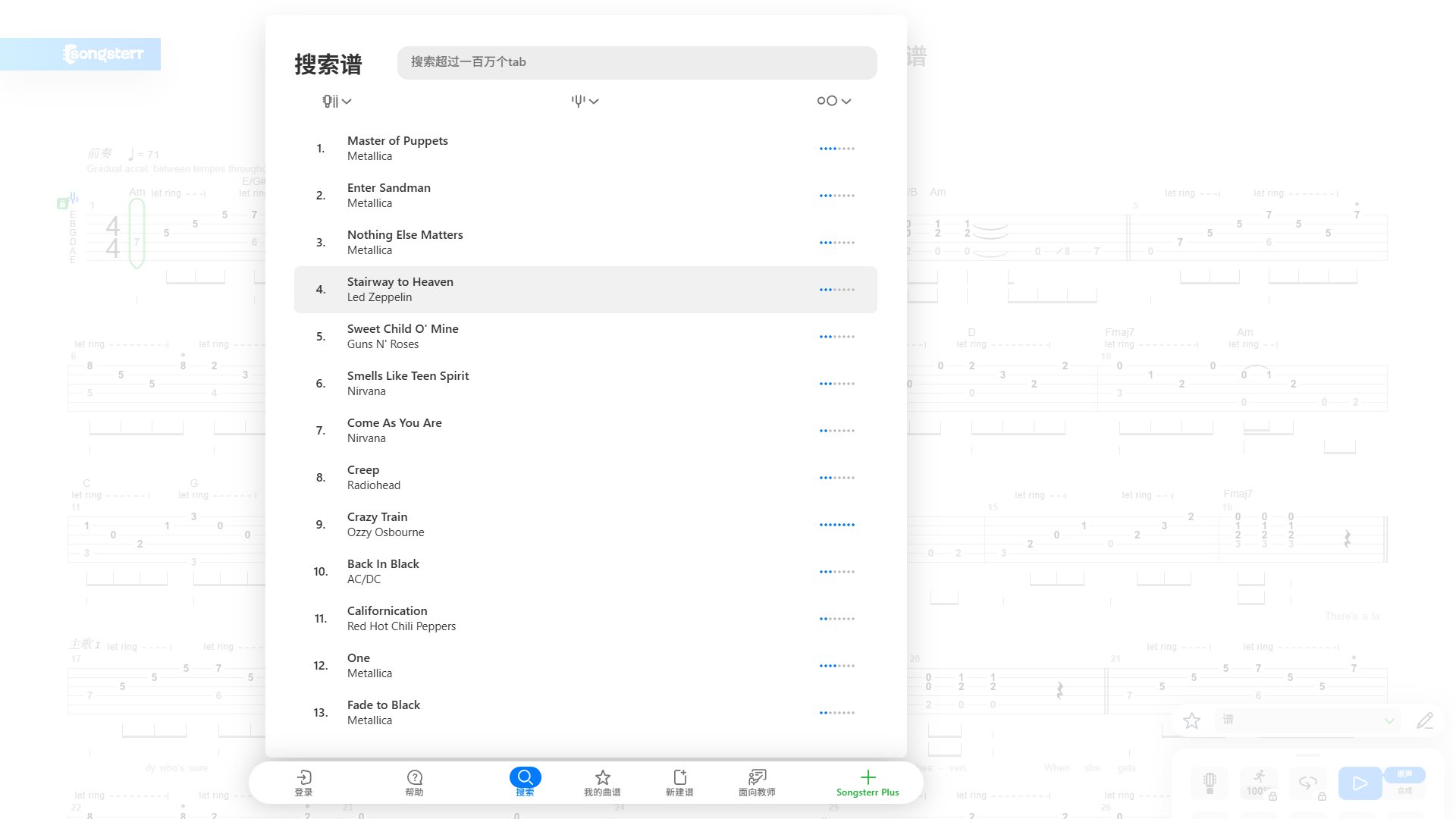
Task: Open Master of Puppets by Metallica
Action: click(x=585, y=149)
